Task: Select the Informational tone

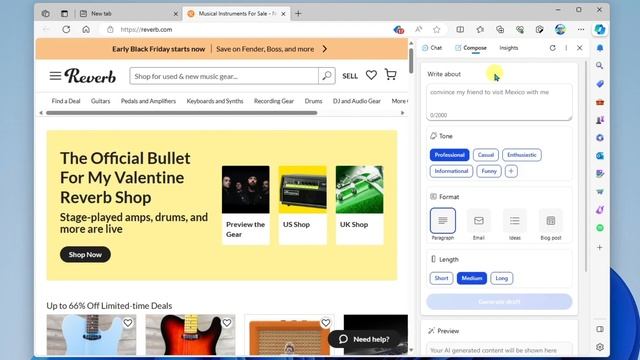Action: [x=451, y=171]
